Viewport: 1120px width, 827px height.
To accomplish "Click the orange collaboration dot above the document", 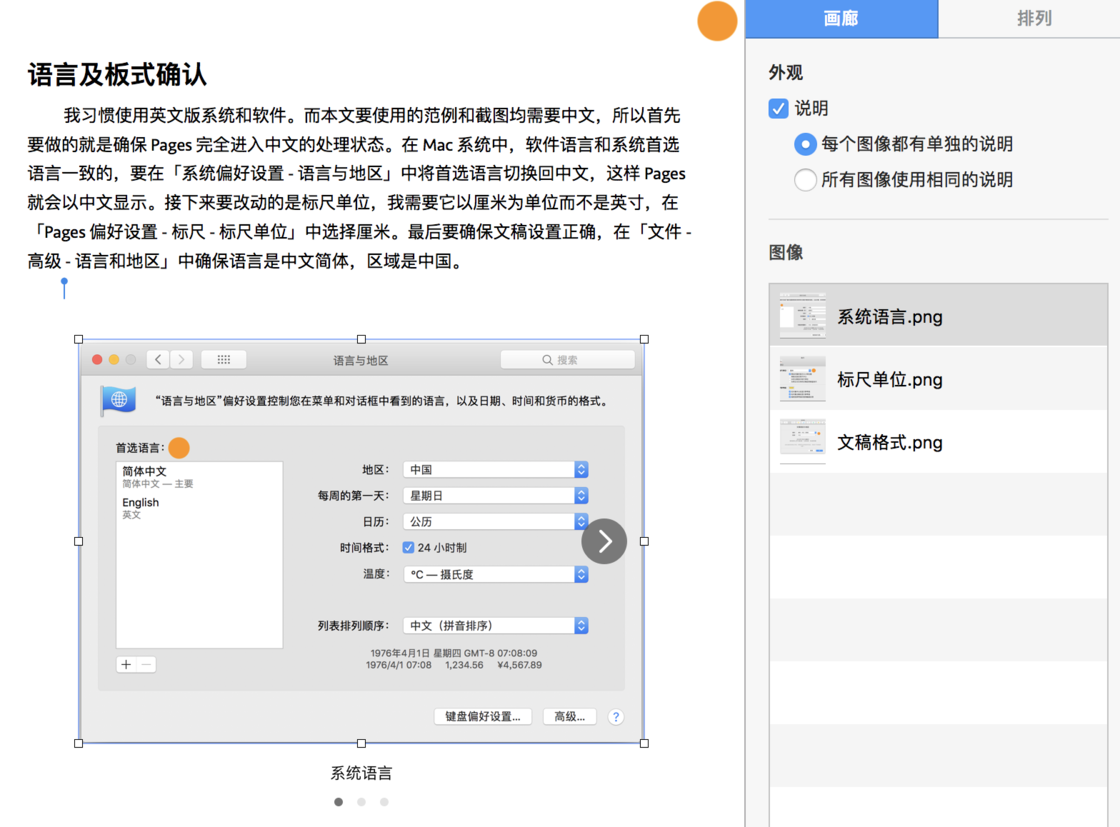I will pyautogui.click(x=717, y=20).
